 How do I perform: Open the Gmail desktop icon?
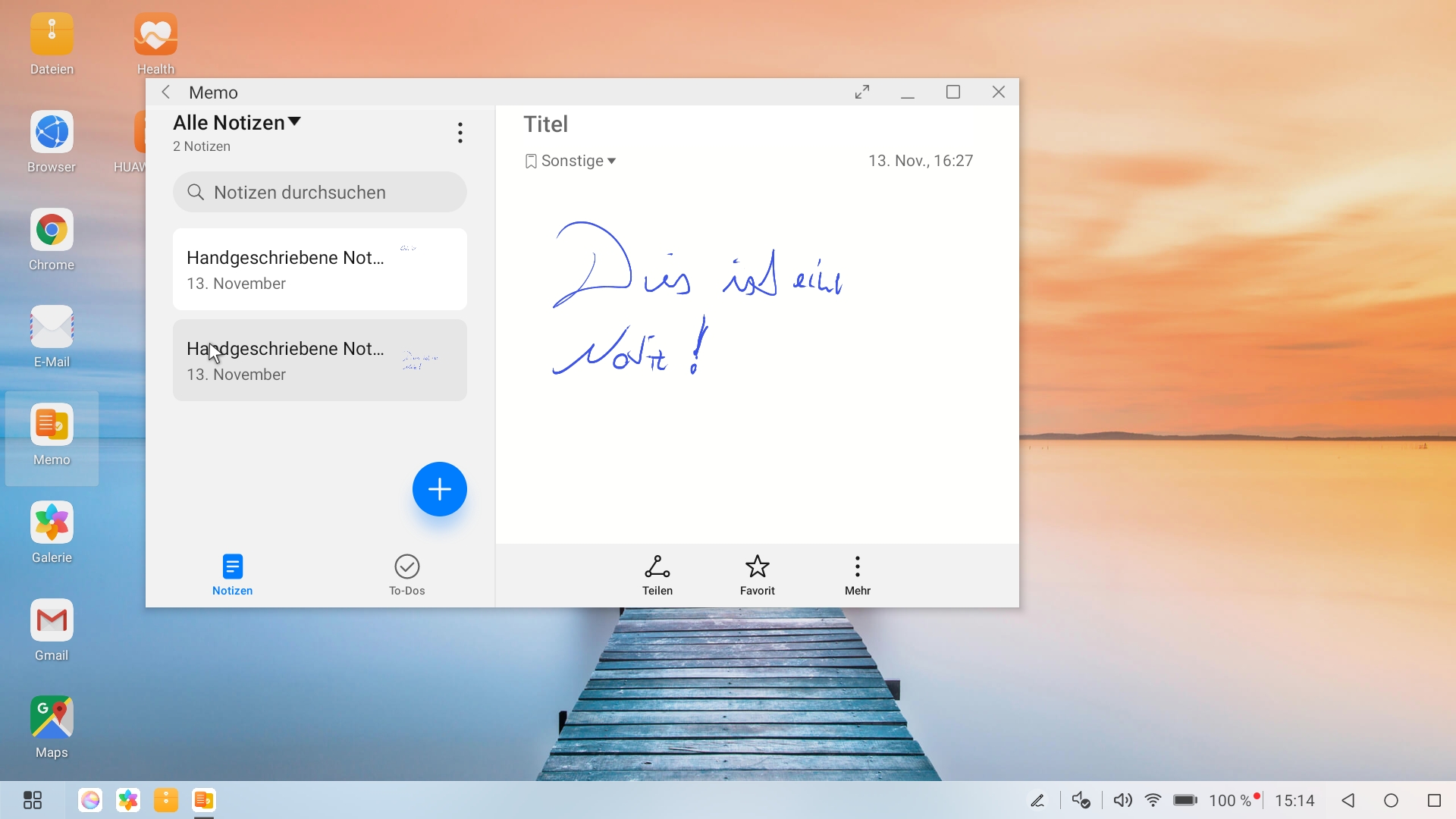[x=52, y=621]
